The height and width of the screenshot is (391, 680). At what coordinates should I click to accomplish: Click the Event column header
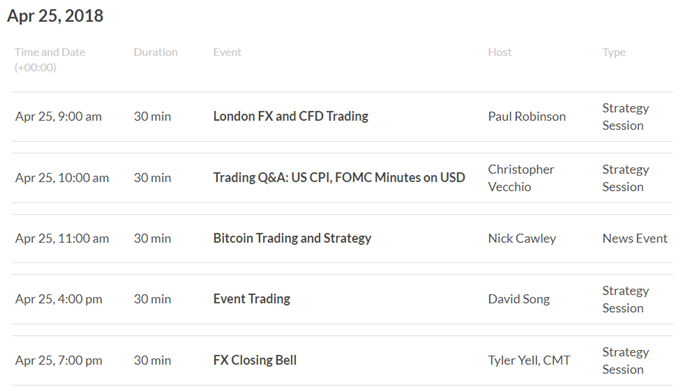[x=227, y=52]
